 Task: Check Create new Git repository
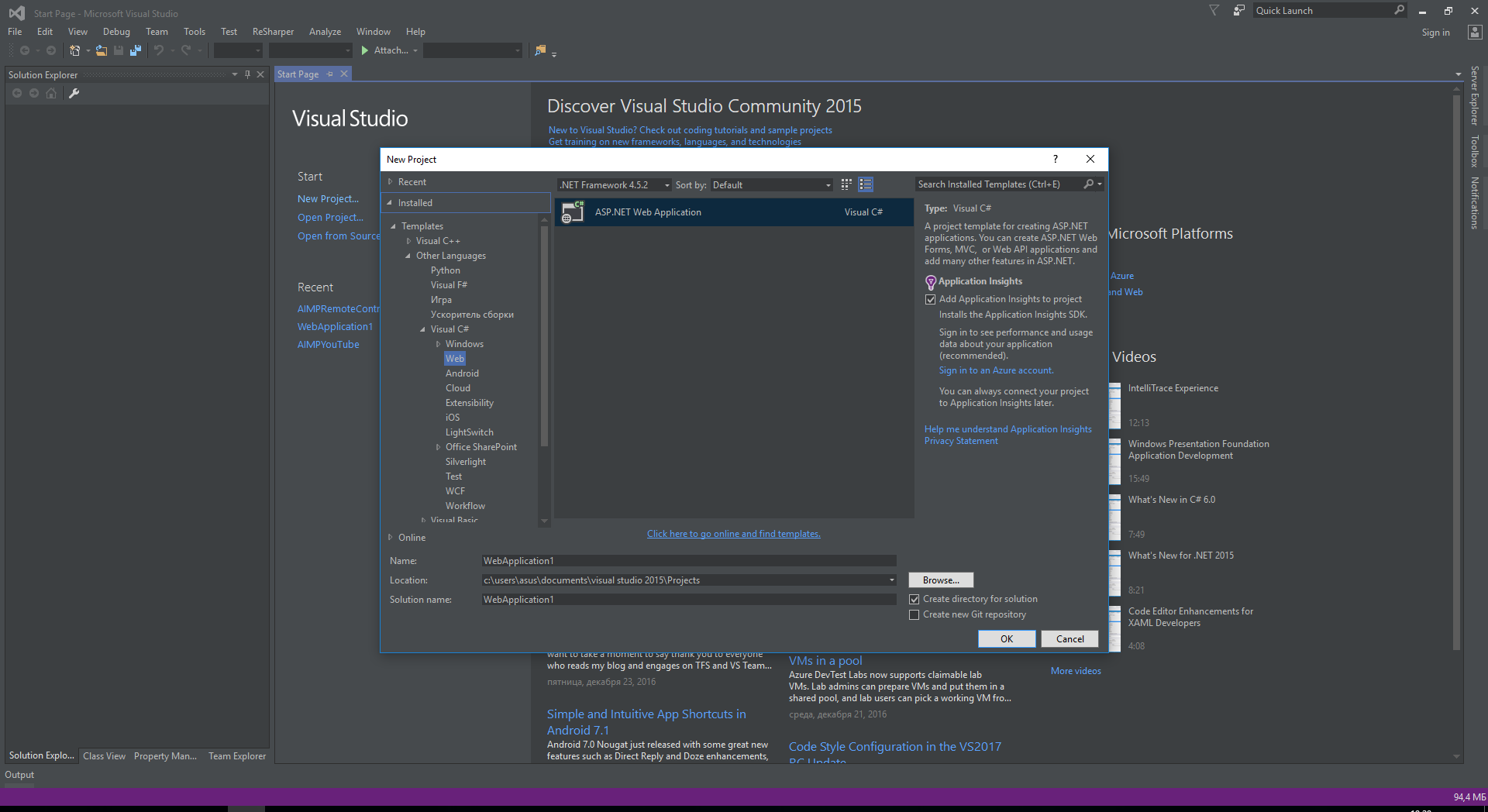coord(914,614)
